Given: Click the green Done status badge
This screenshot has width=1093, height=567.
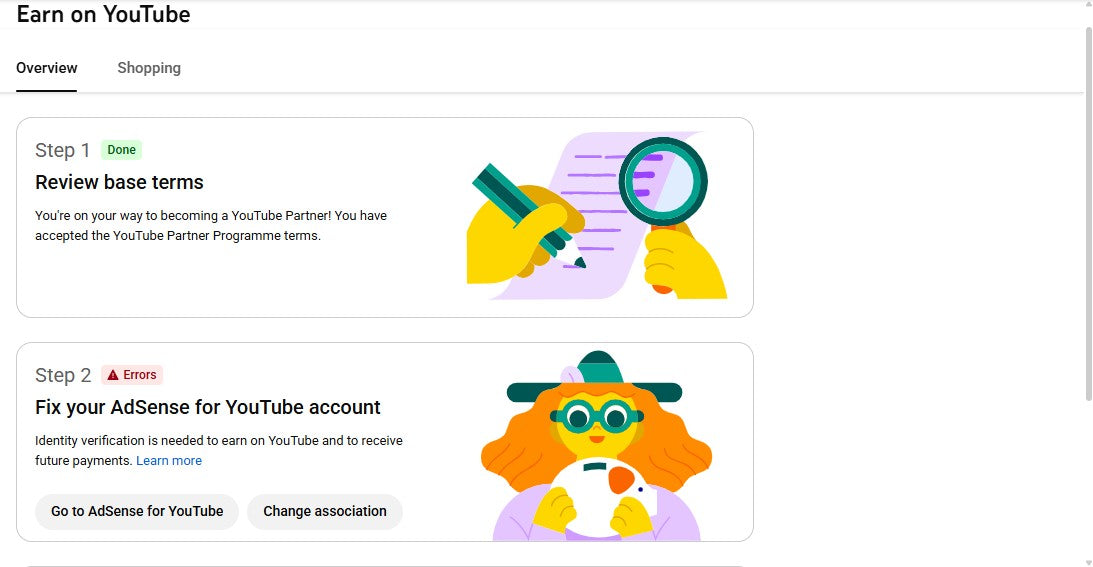Looking at the screenshot, I should [121, 150].
